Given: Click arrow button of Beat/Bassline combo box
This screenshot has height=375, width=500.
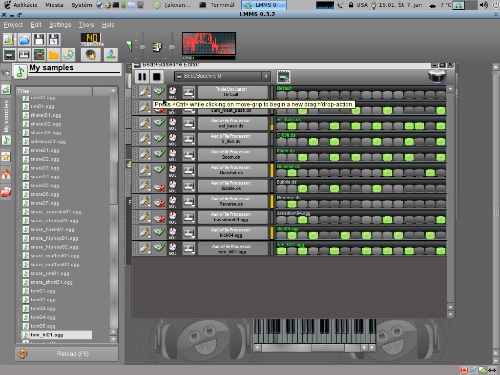Looking at the screenshot, I should point(266,77).
